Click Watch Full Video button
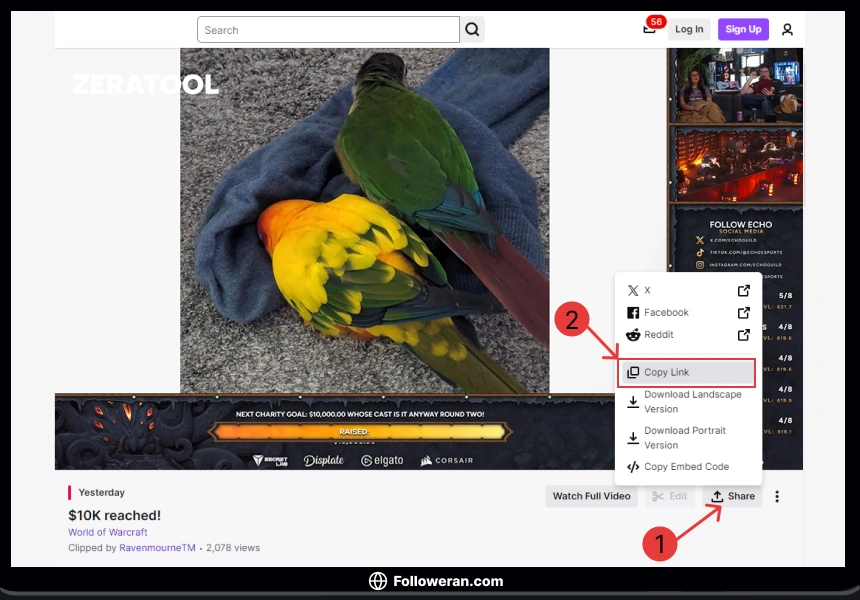 tap(591, 496)
